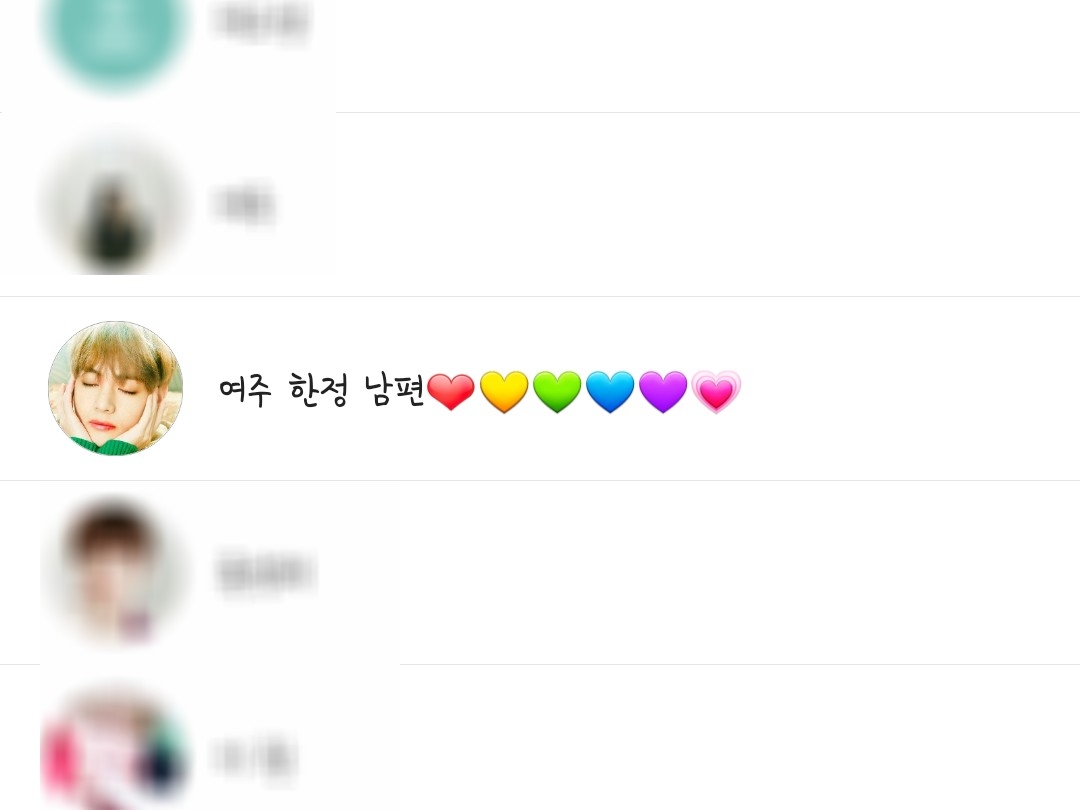Select the blurred name beside the pink avatar
The image size is (1080, 810).
pyautogui.click(x=255, y=756)
